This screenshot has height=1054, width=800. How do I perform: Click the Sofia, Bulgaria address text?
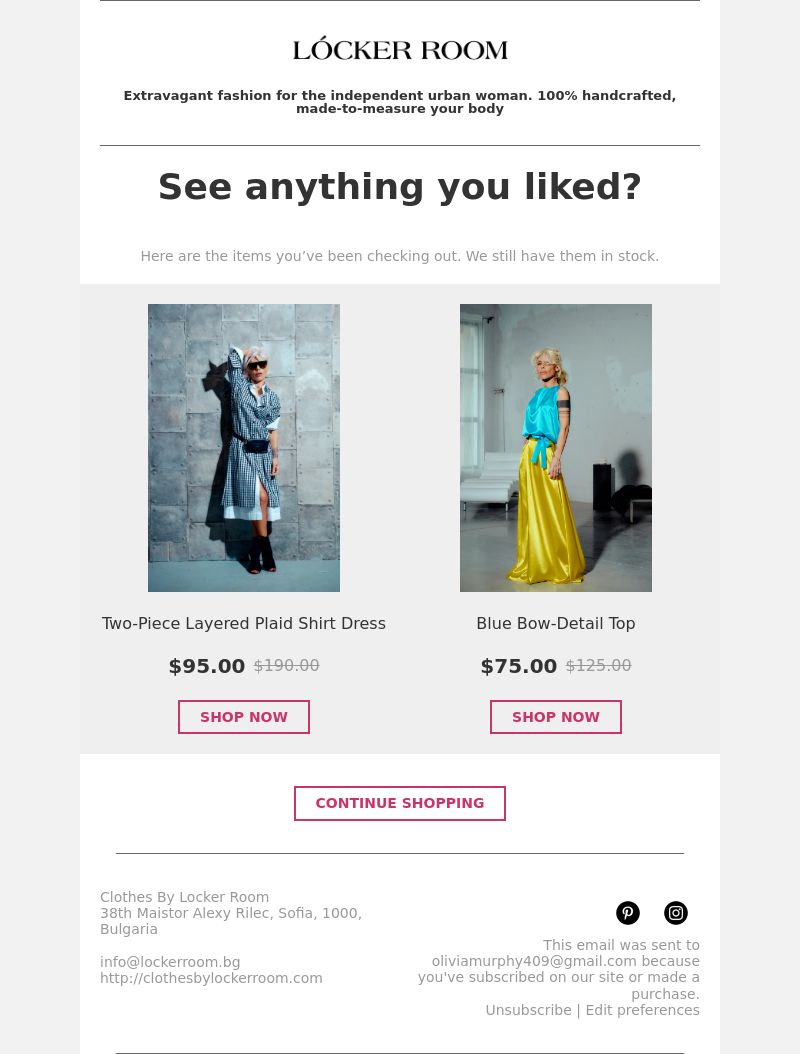click(231, 921)
